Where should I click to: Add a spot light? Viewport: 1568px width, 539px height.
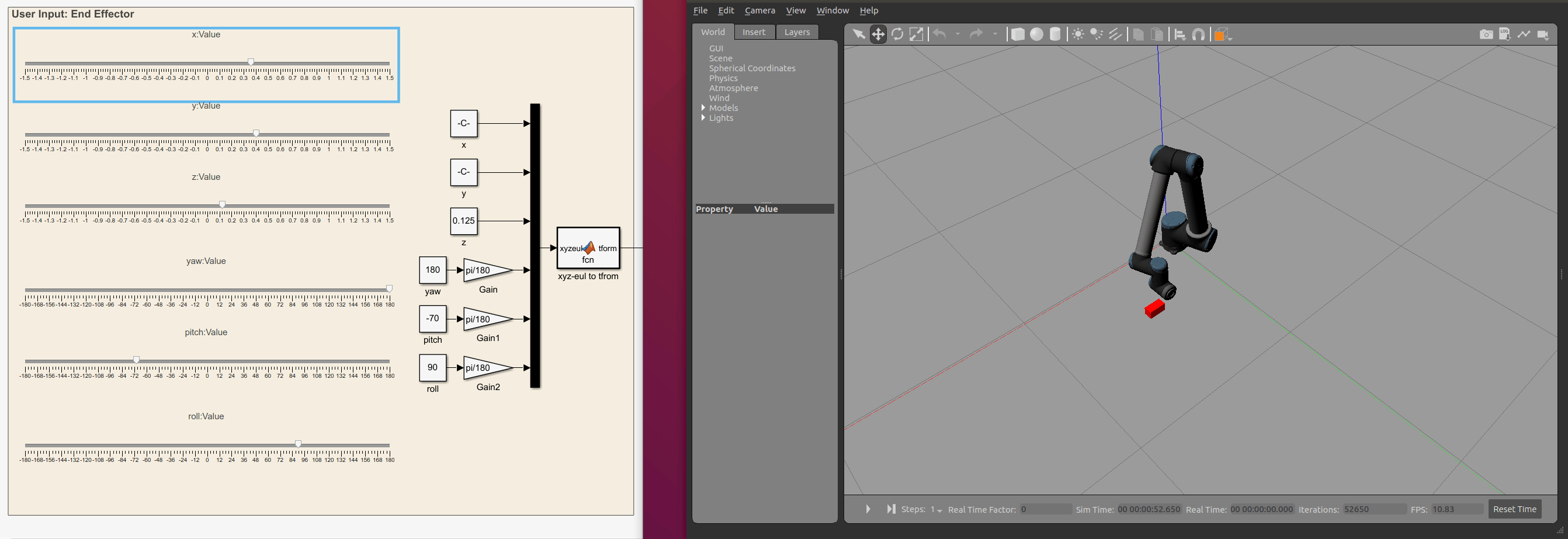click(x=1097, y=34)
